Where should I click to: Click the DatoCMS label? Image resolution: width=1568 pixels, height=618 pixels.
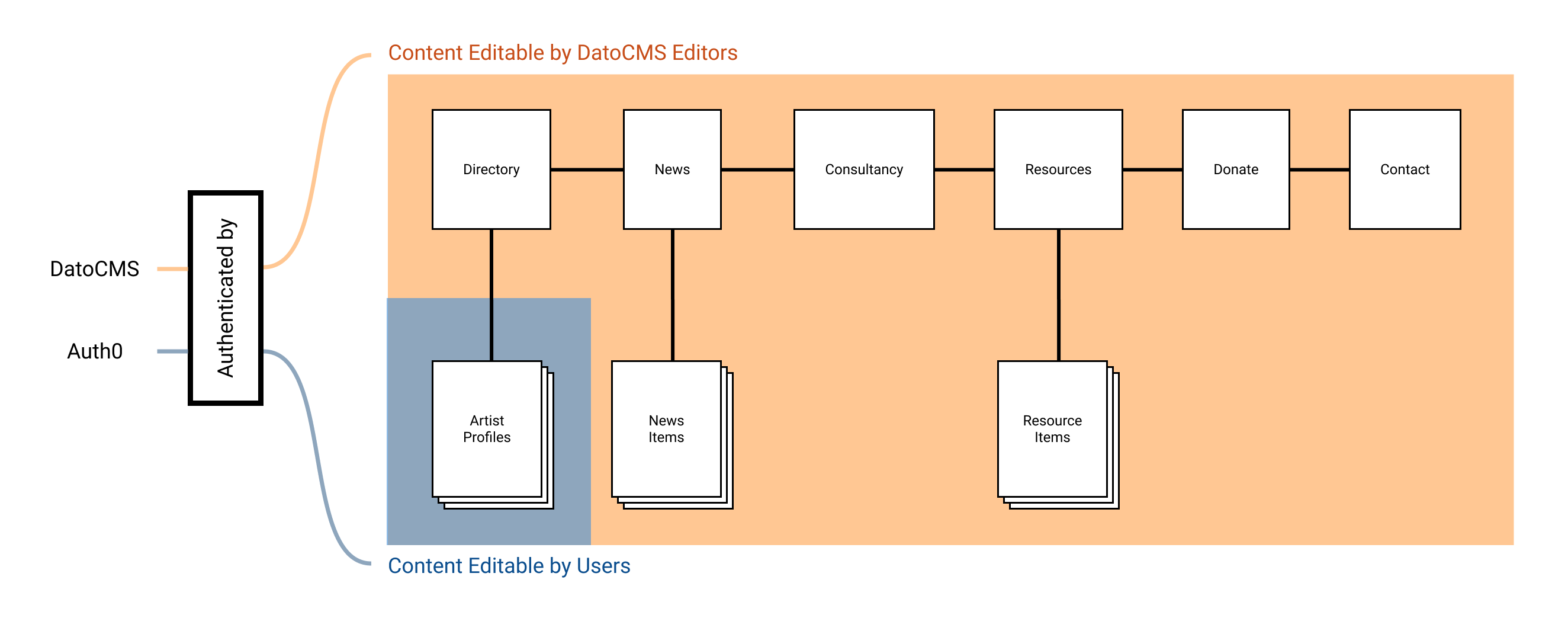[94, 267]
